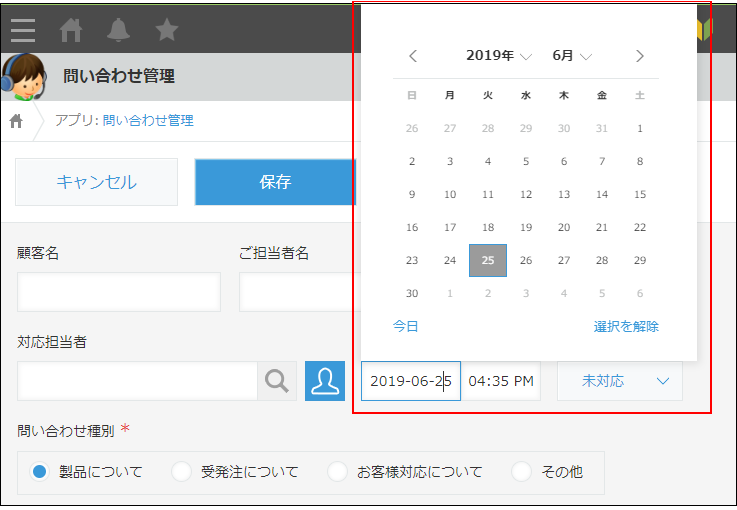737x510 pixels.
Task: Select June 12 in the calendar
Action: 526,195
